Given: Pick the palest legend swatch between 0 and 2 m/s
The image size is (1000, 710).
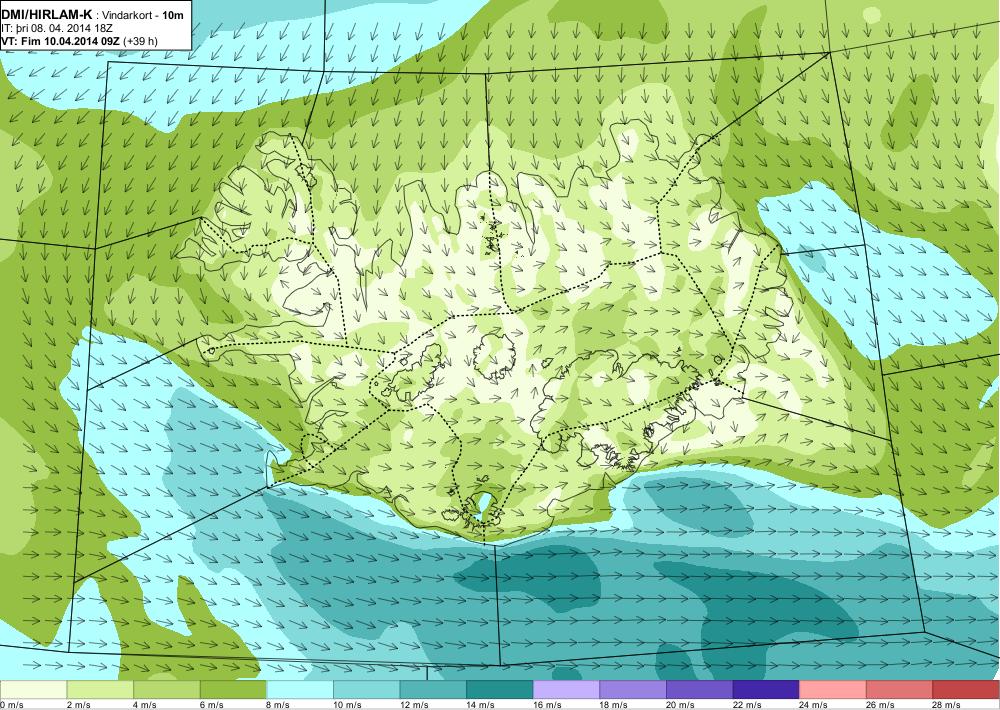Looking at the screenshot, I should 33,690.
